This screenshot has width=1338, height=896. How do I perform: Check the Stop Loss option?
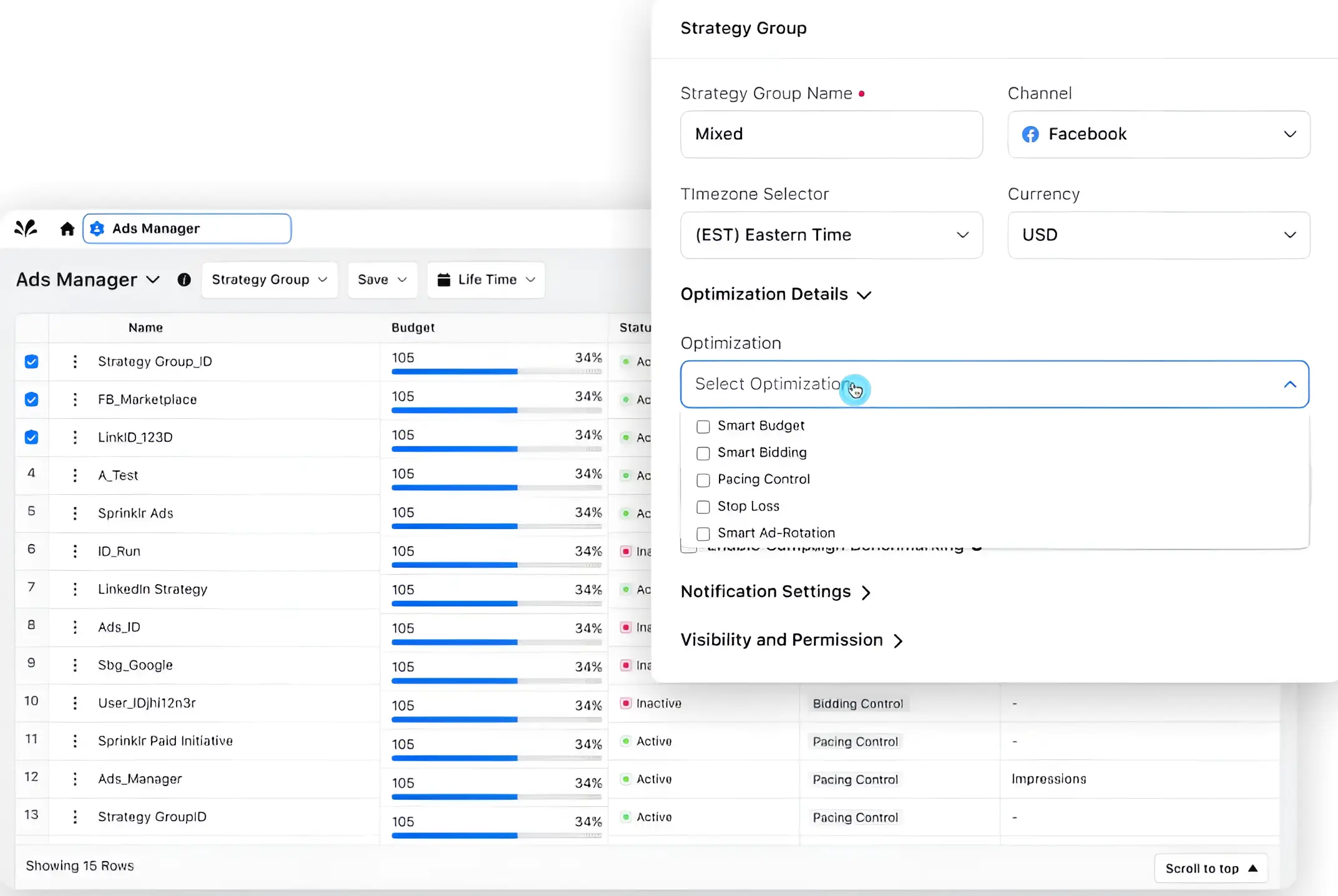pos(703,507)
